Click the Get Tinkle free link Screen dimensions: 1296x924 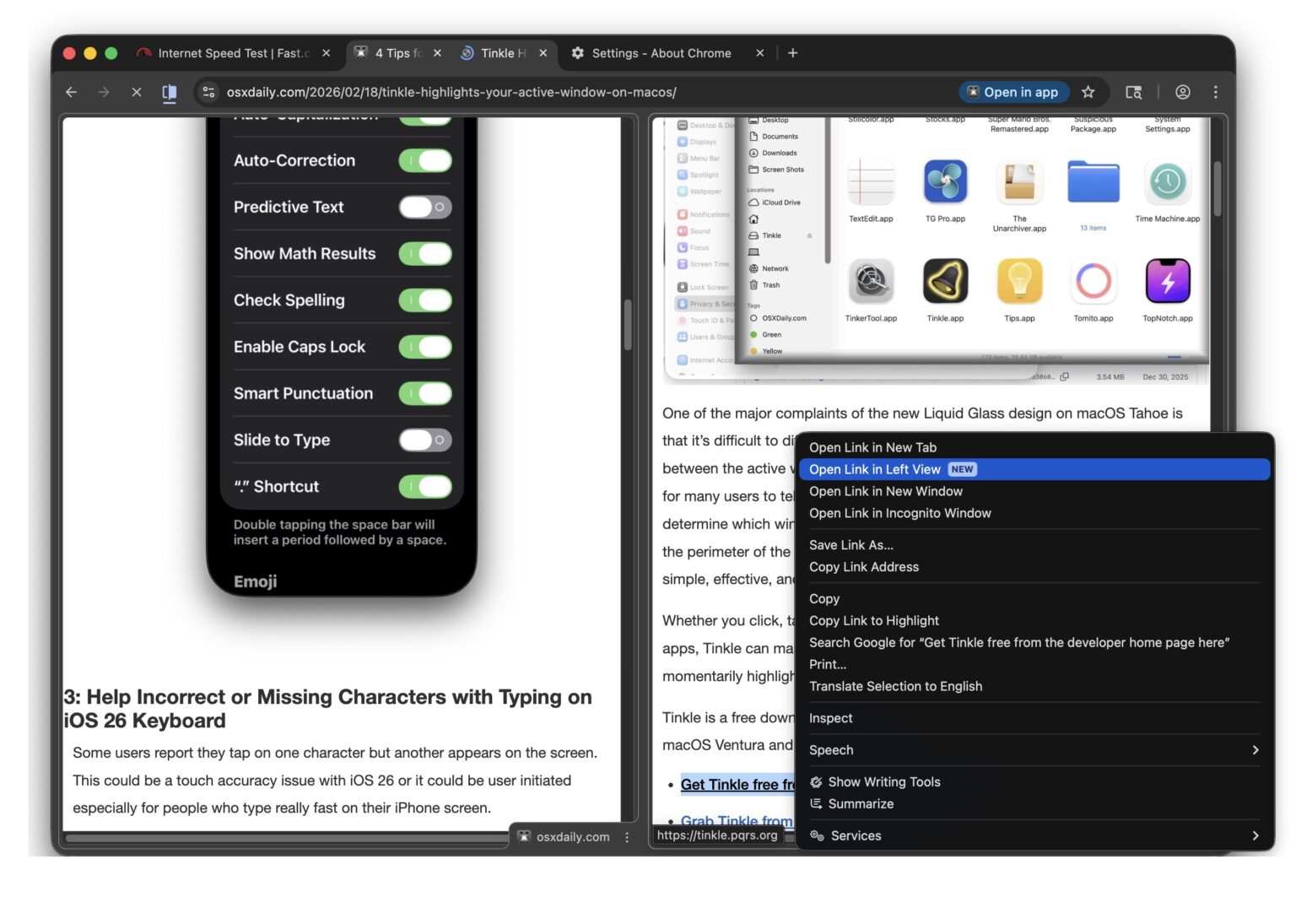[x=737, y=785]
